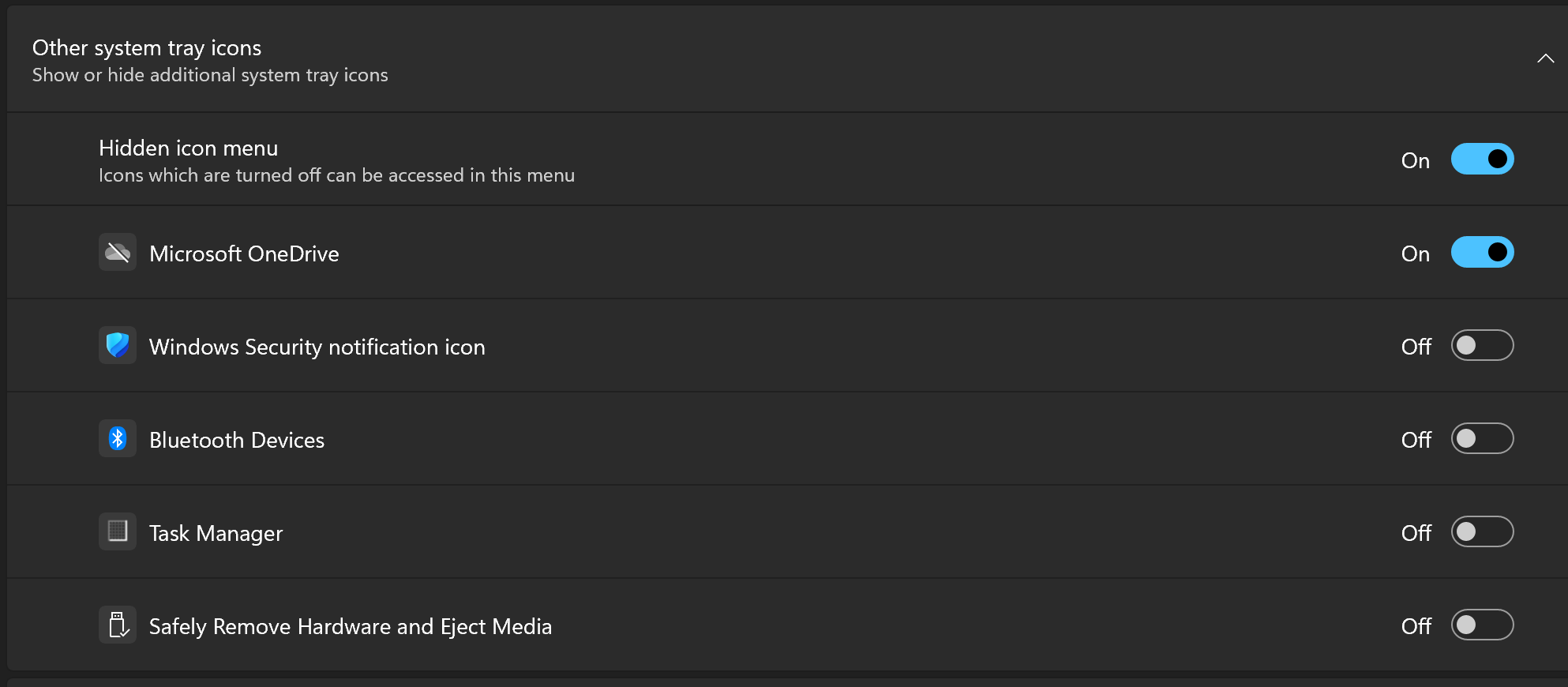Click the Safely Remove Hardware USB icon
This screenshot has height=687, width=1568.
118,625
